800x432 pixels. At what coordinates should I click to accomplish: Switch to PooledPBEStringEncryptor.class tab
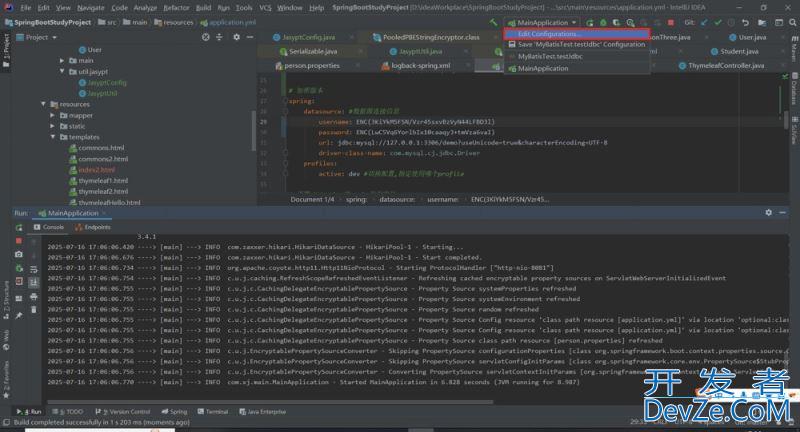[x=431, y=37]
